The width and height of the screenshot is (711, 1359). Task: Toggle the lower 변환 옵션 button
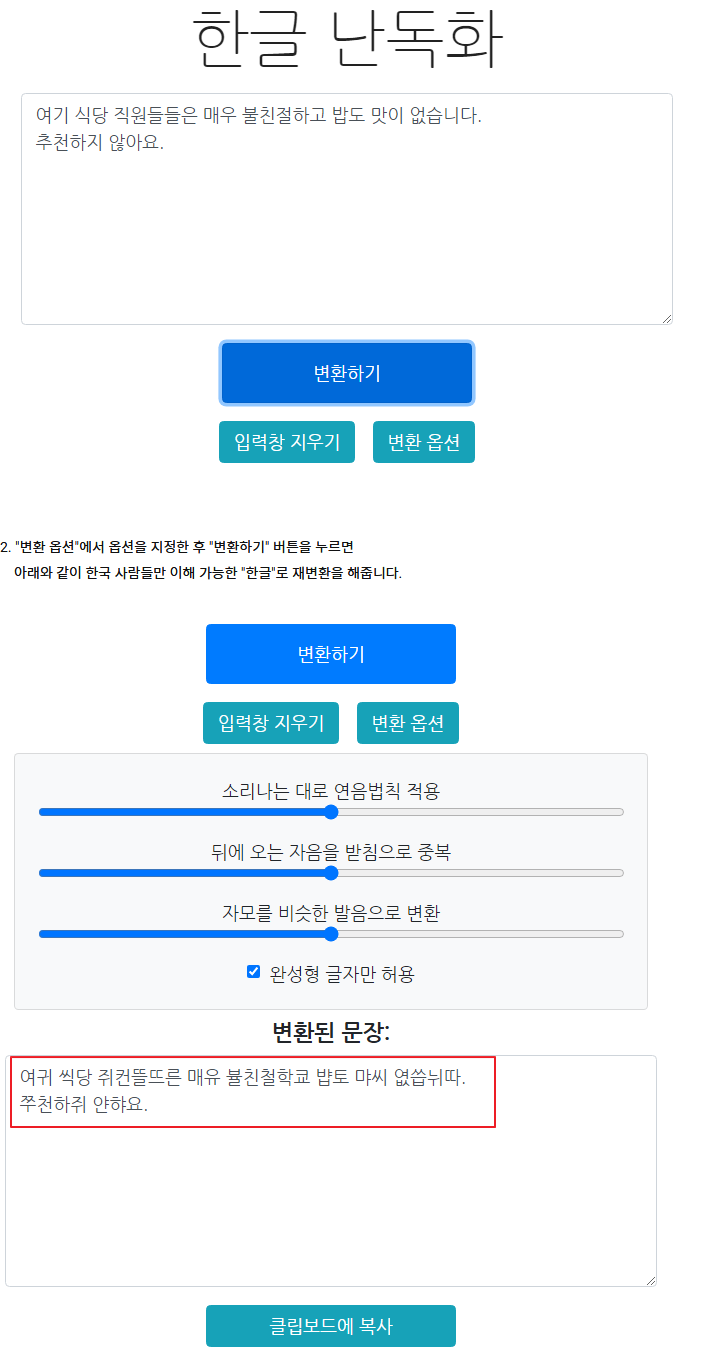pyautogui.click(x=407, y=723)
